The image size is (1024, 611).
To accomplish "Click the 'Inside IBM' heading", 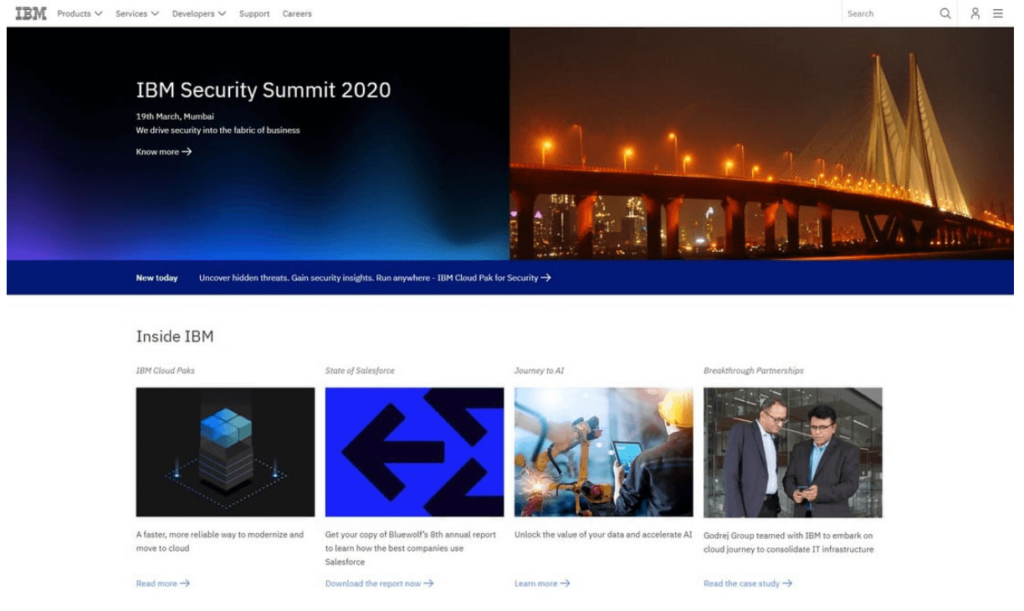I will pyautogui.click(x=175, y=336).
